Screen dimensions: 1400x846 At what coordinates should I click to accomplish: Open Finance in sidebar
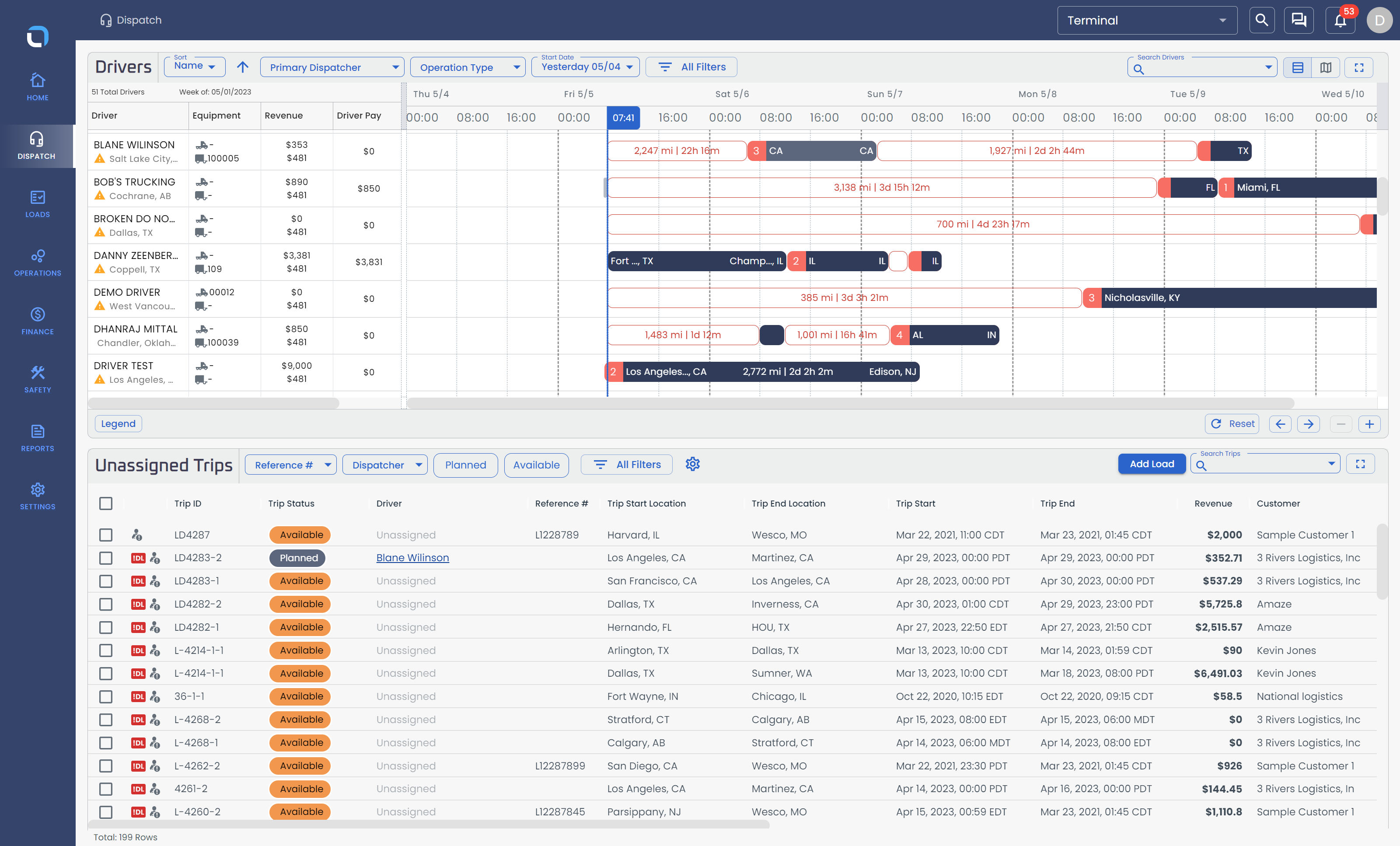[x=38, y=321]
